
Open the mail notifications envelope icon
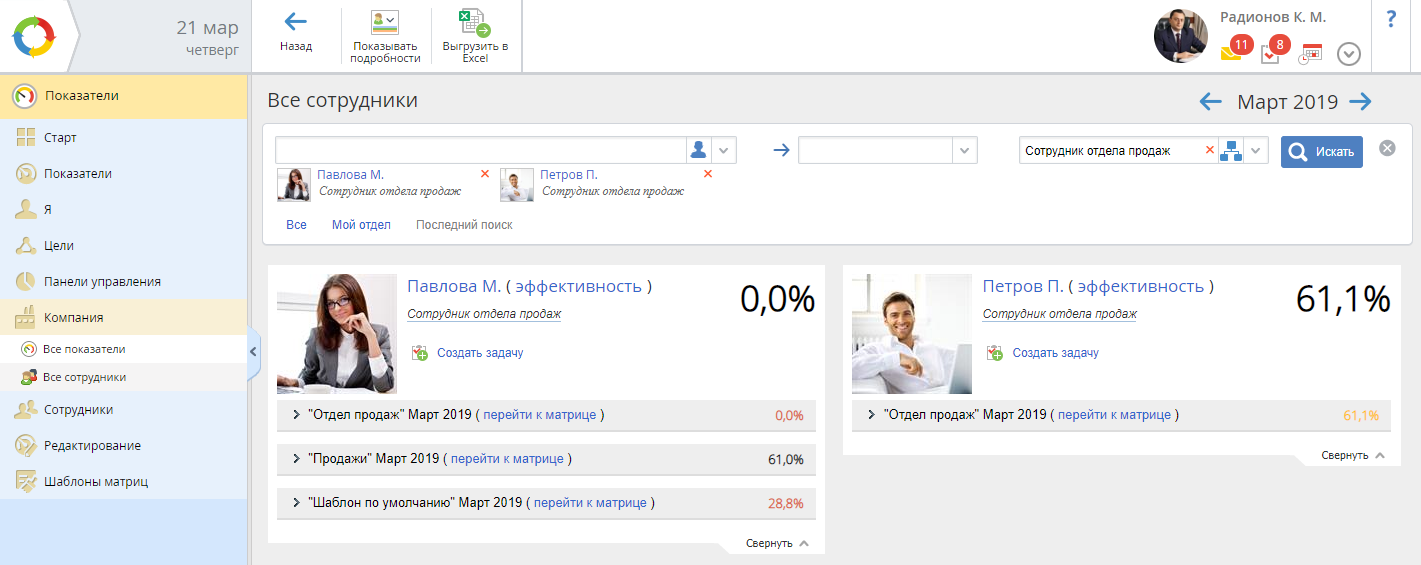1231,53
